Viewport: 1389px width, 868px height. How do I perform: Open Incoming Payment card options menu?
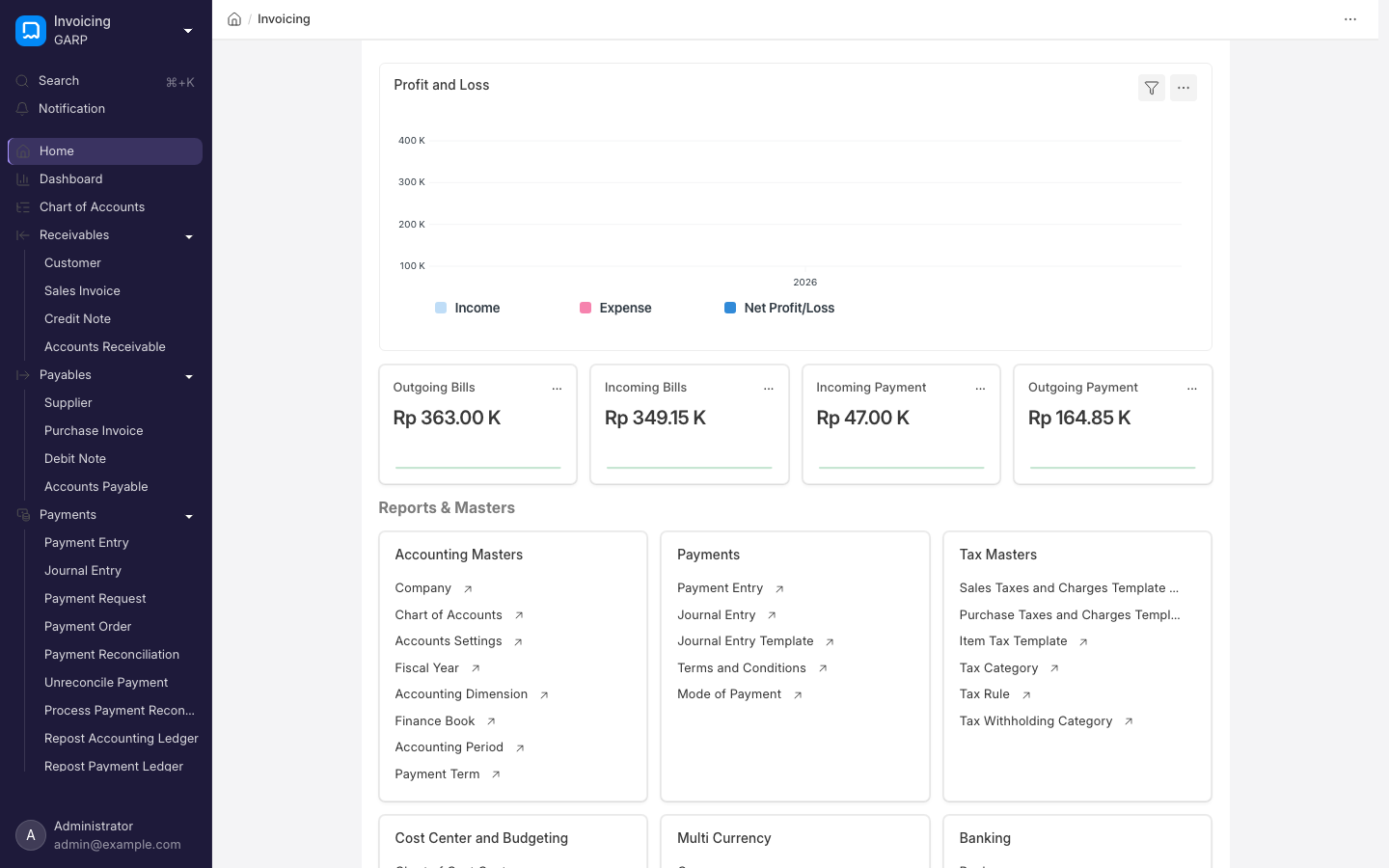[980, 389]
